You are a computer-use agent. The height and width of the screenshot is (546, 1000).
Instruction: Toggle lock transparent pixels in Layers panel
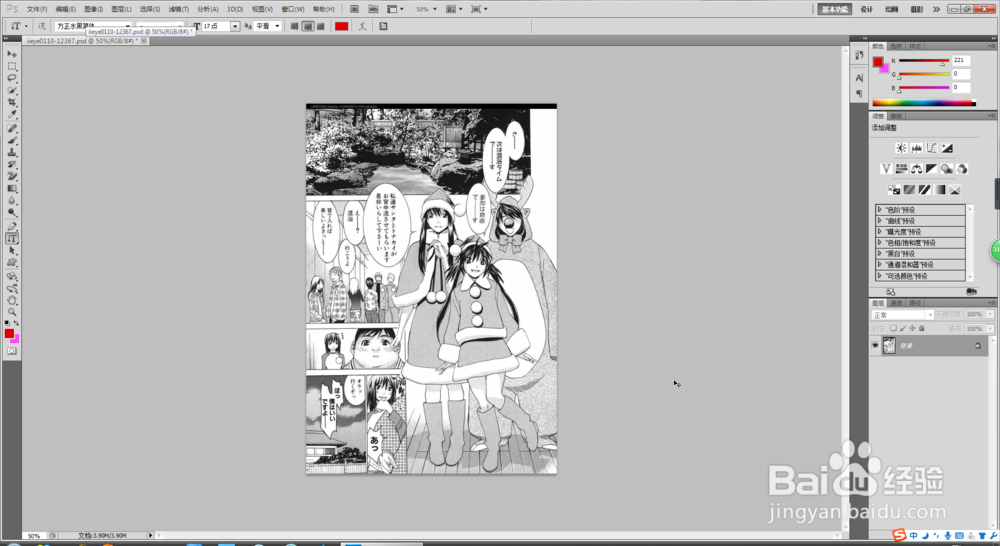pos(893,328)
